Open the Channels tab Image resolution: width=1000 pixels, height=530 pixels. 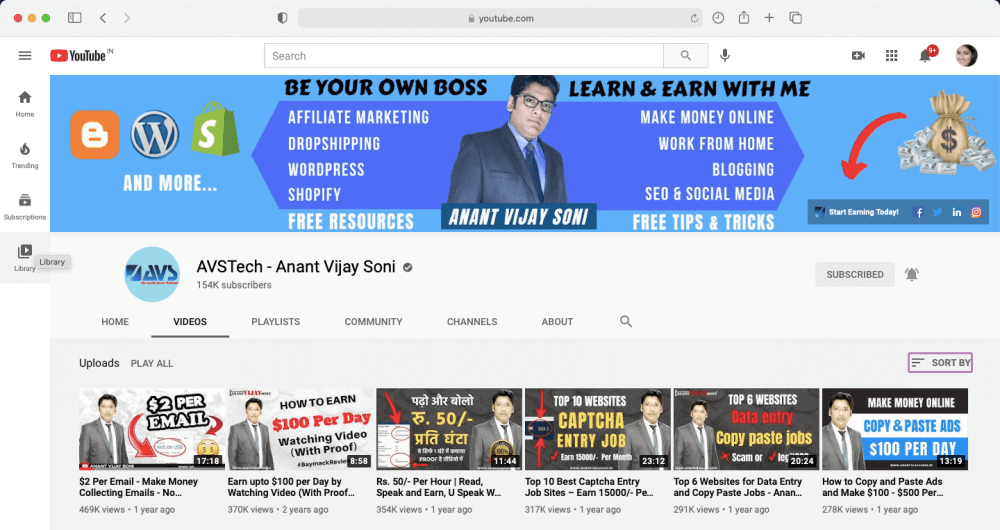point(472,321)
